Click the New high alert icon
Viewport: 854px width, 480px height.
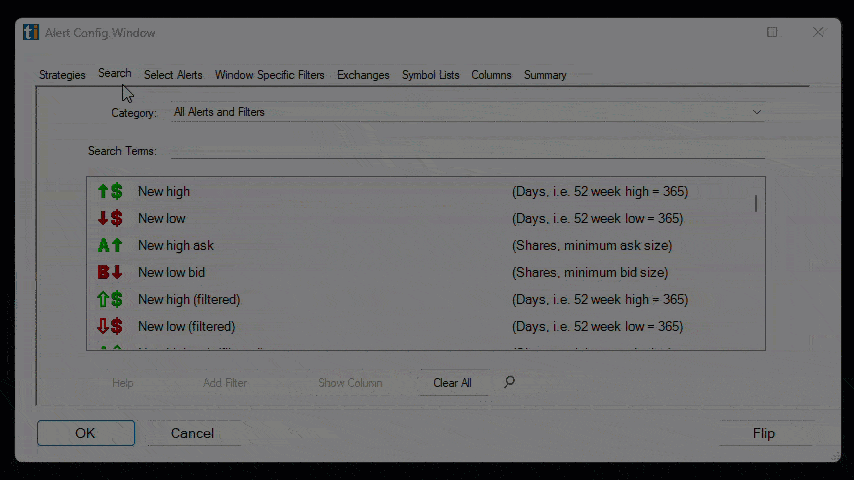point(110,191)
